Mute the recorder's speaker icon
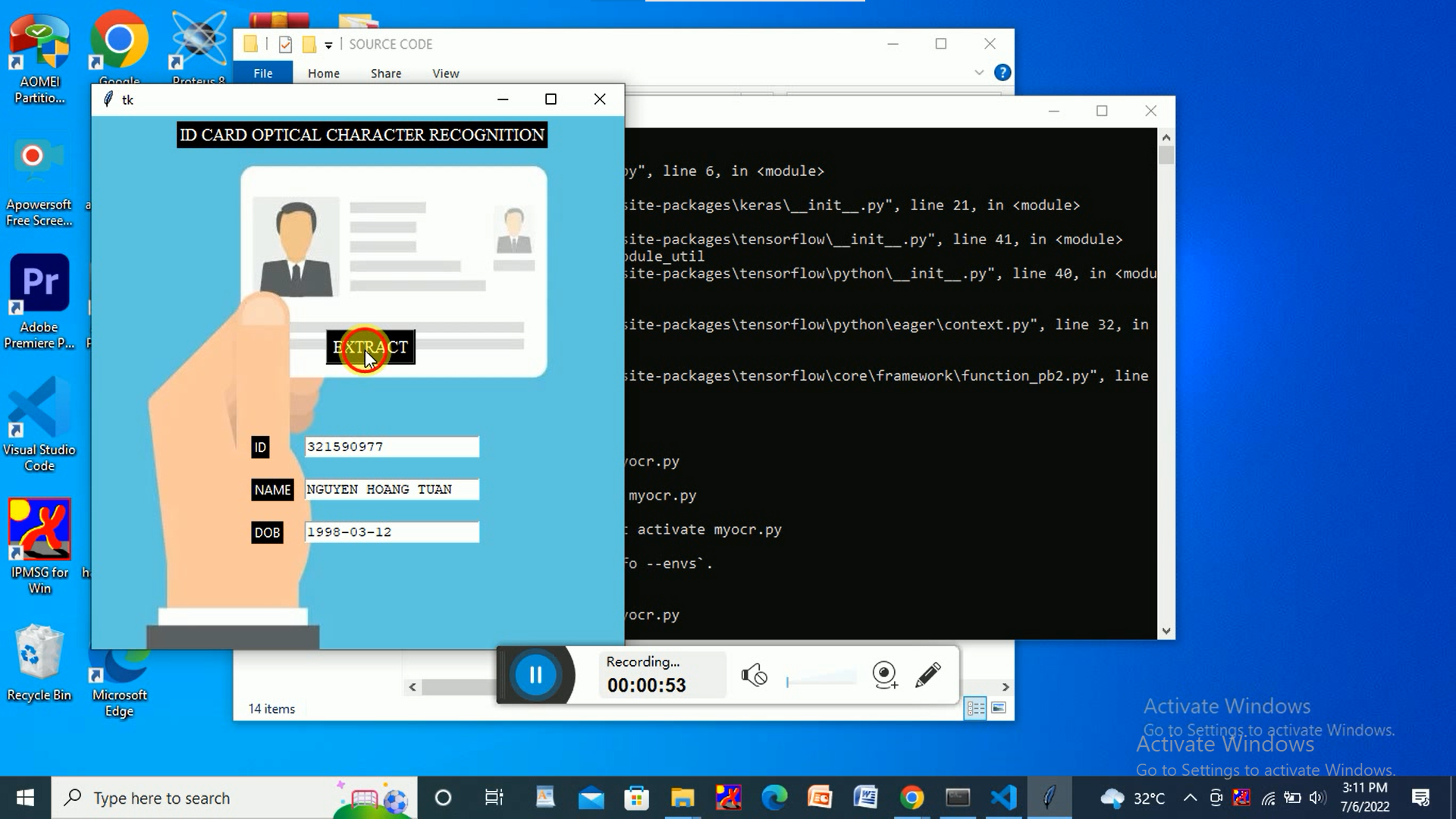The height and width of the screenshot is (819, 1456). [754, 675]
